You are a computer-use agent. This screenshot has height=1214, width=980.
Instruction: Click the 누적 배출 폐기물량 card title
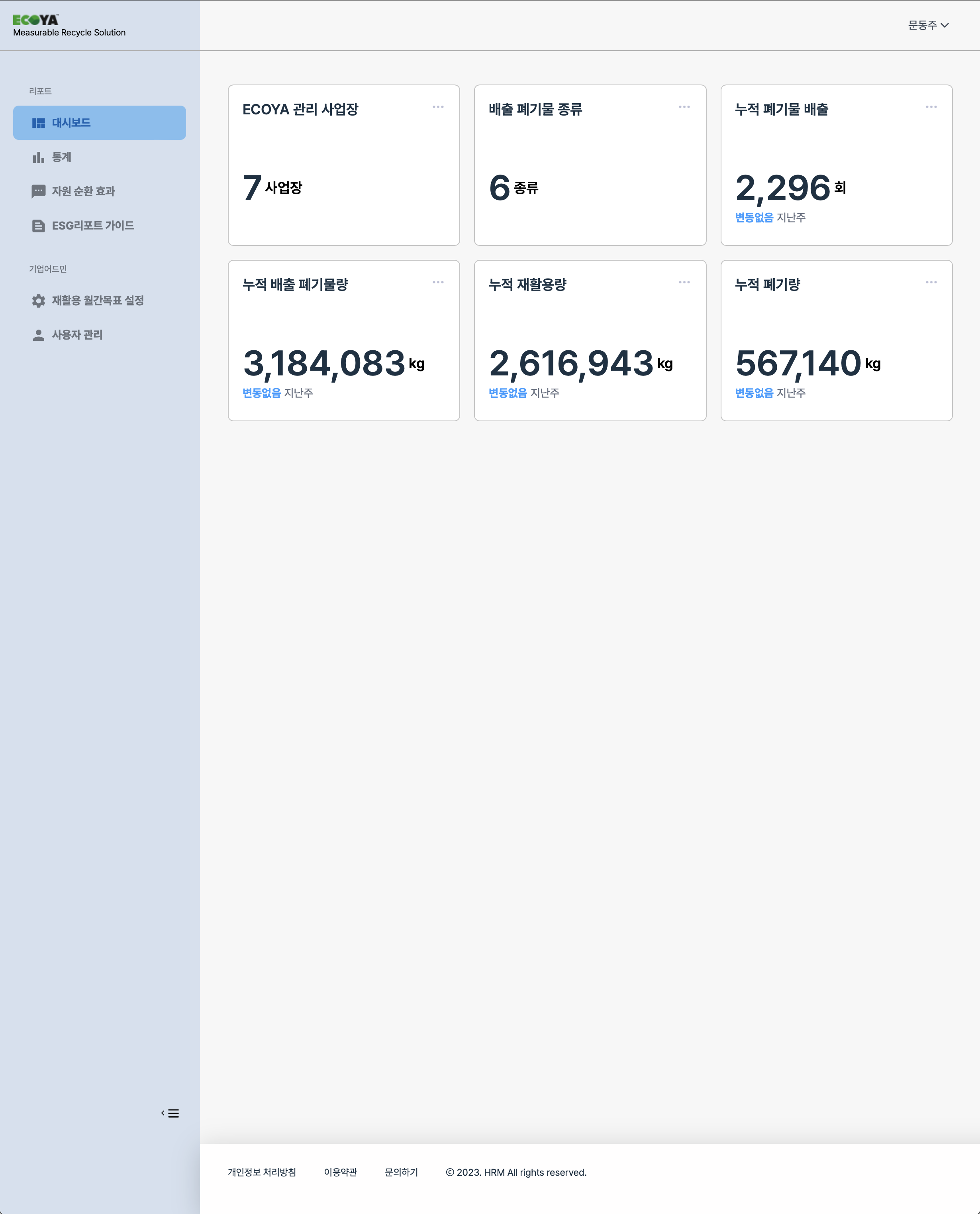(295, 285)
